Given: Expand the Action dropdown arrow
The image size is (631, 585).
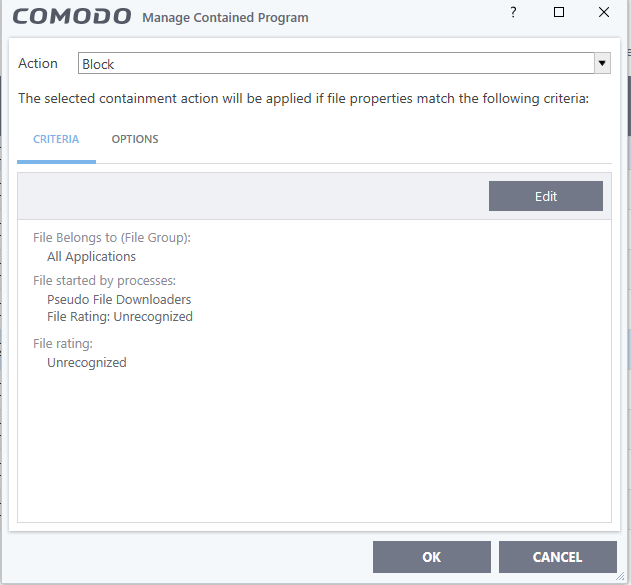Looking at the screenshot, I should [x=602, y=64].
